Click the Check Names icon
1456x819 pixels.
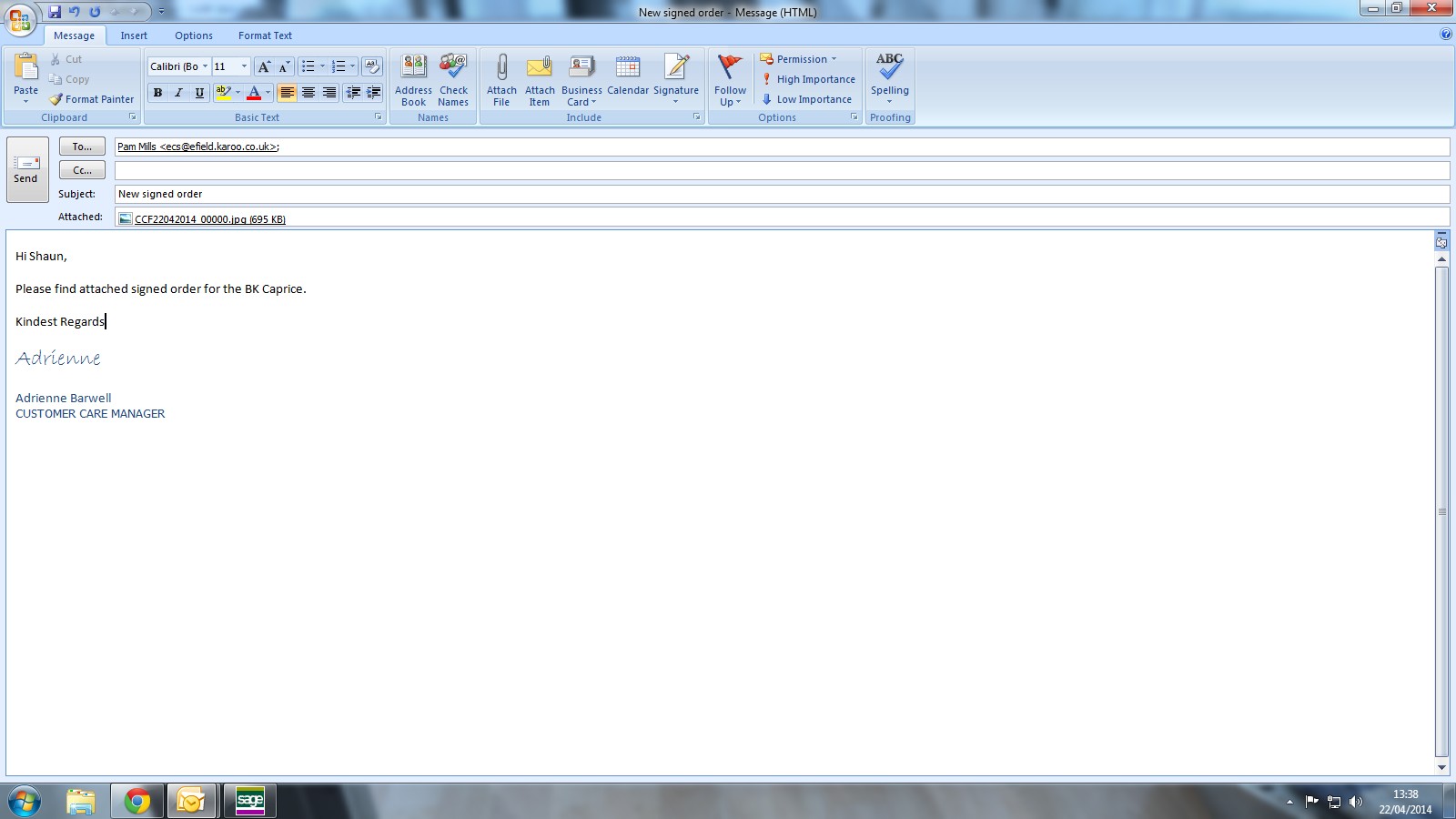pos(453,67)
